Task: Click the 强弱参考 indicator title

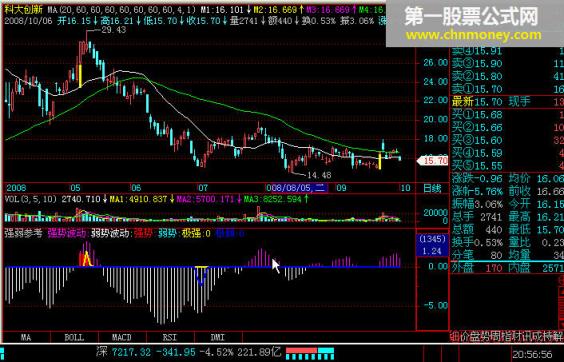Action: [x=23, y=234]
